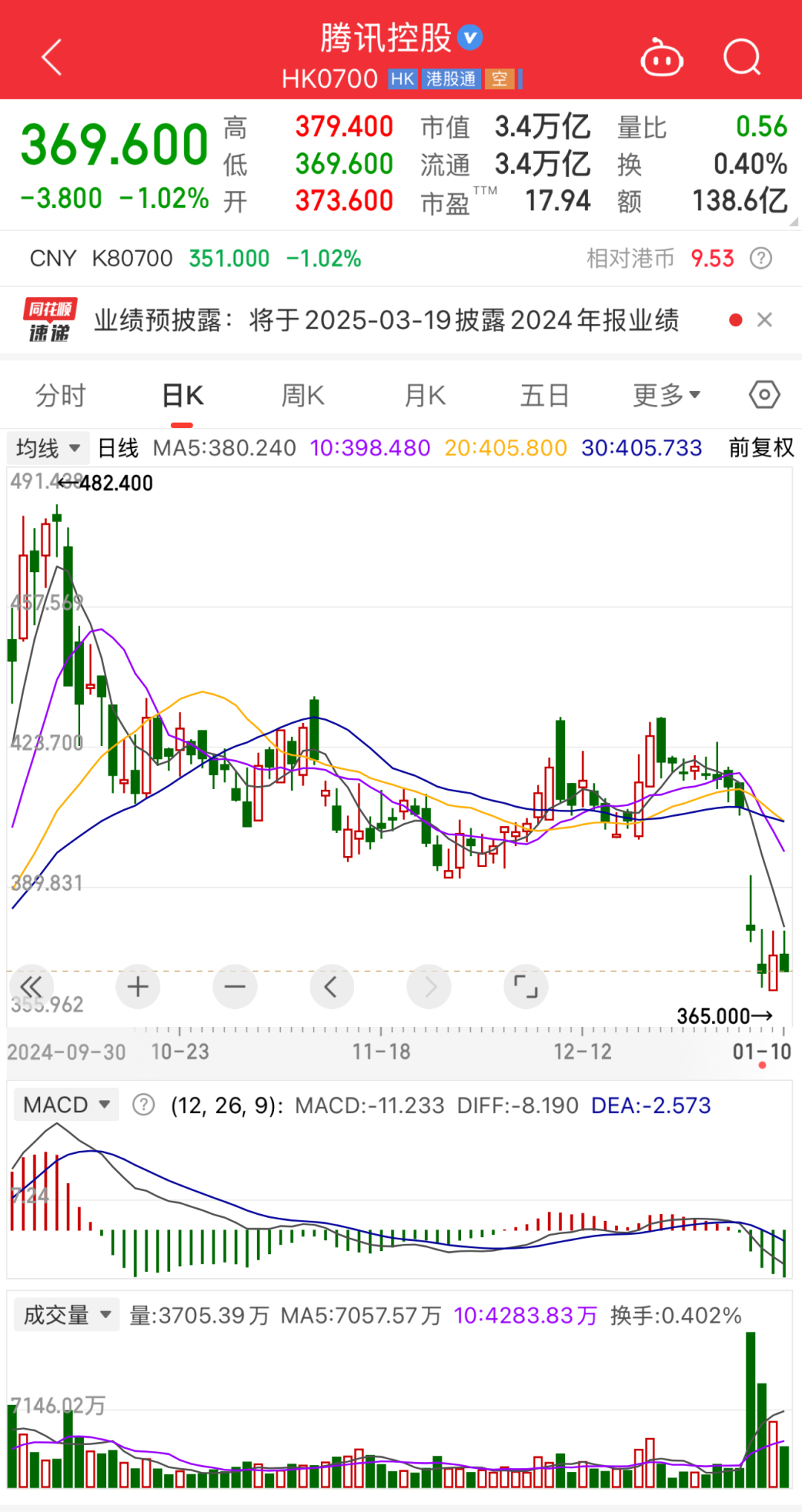Tap help icon next to 相对港币
The image size is (802, 1512).
(760, 259)
